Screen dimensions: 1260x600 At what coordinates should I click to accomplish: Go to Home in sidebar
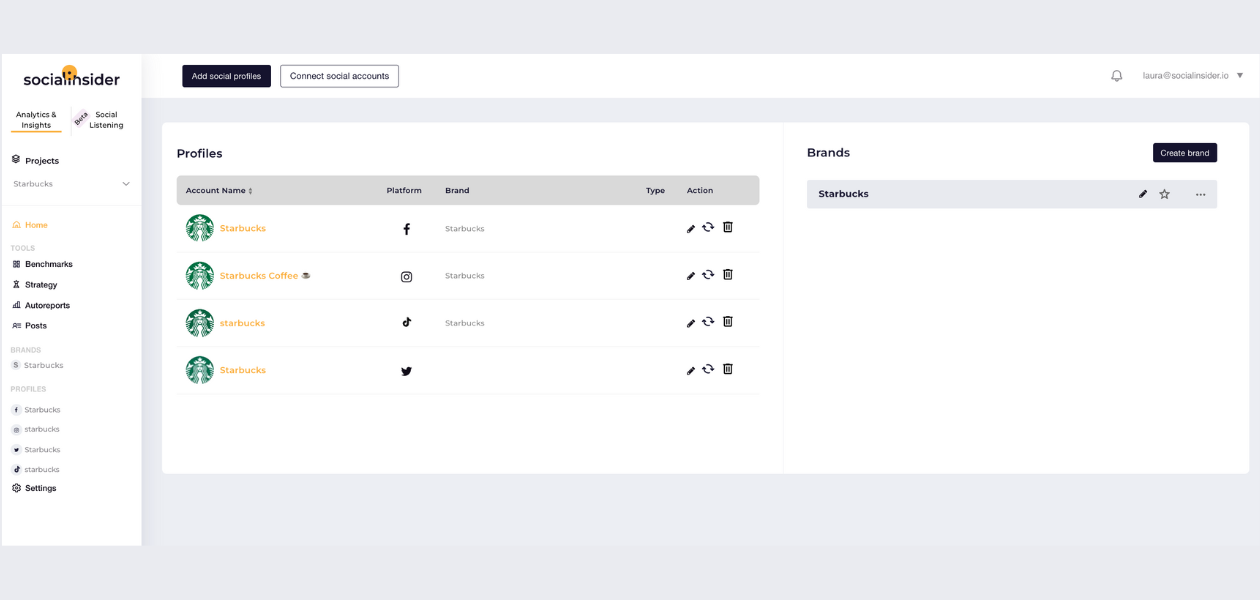point(30,225)
